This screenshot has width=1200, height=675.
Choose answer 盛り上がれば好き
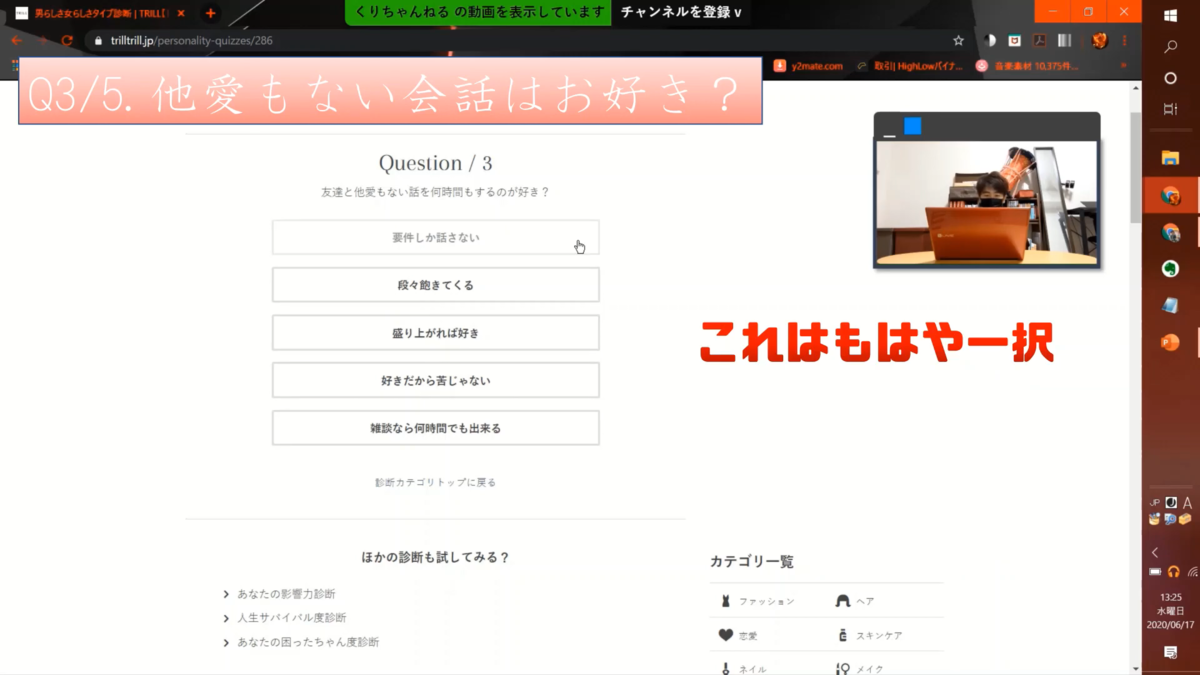coord(436,333)
